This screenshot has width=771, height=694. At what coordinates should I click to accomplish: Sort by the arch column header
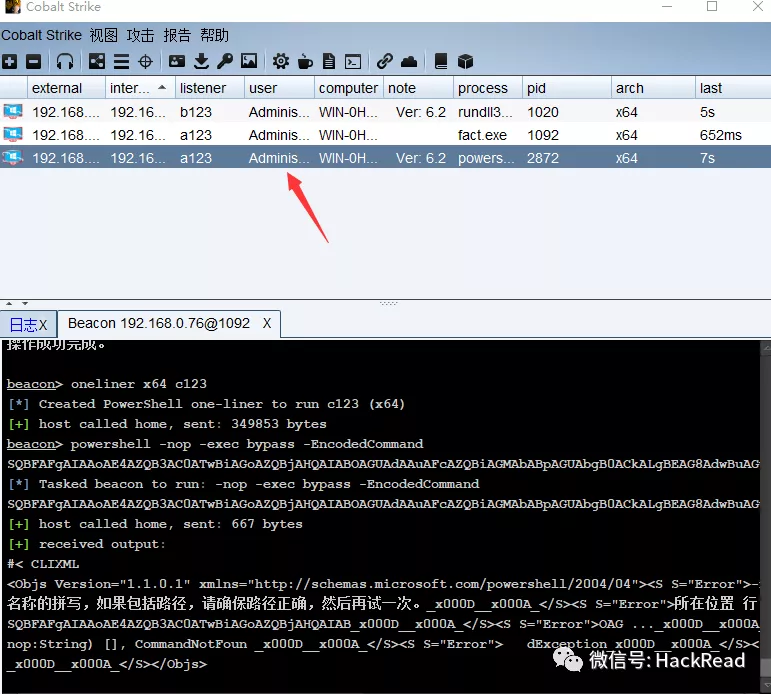pos(653,88)
